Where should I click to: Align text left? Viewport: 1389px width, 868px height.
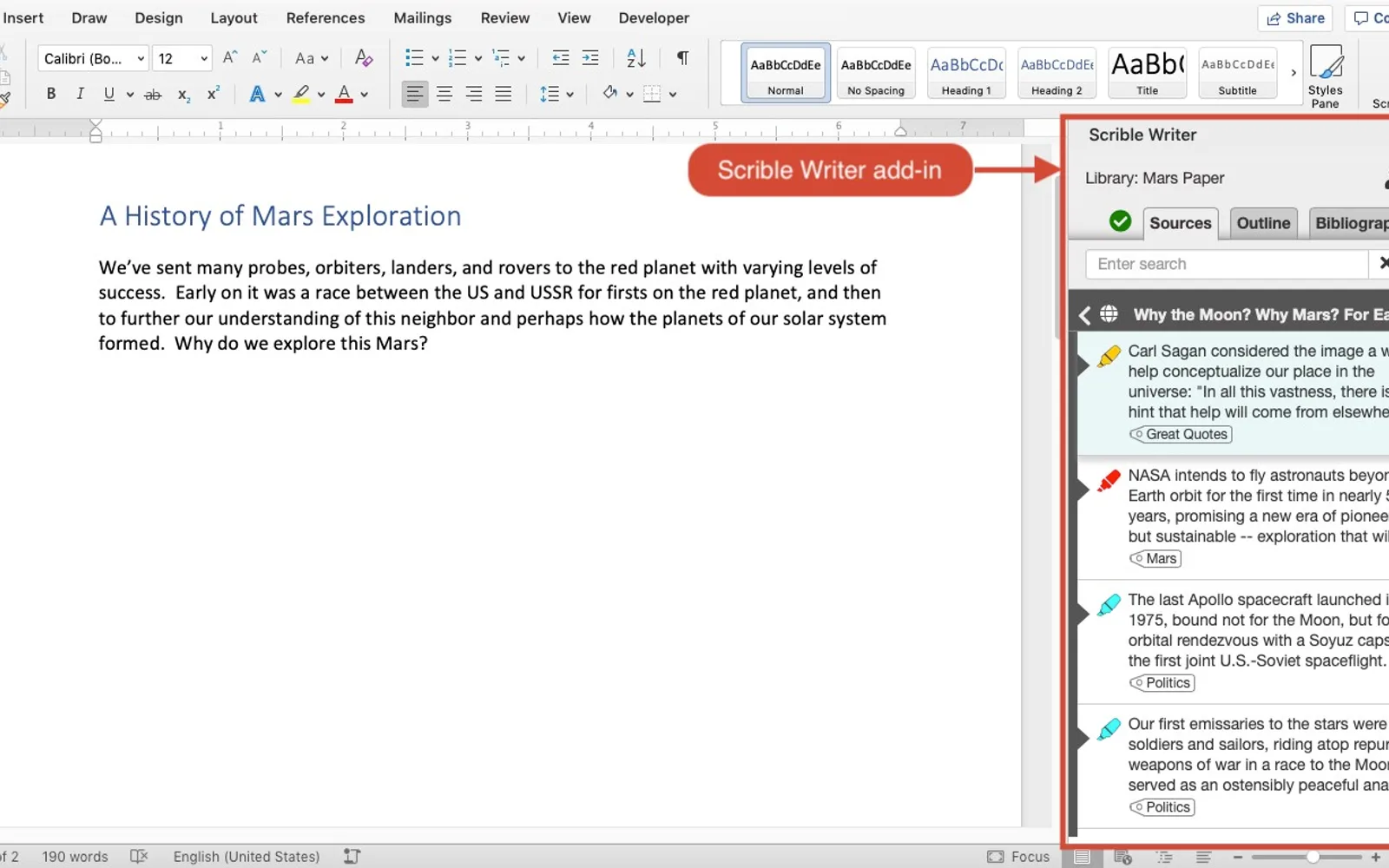coord(415,94)
